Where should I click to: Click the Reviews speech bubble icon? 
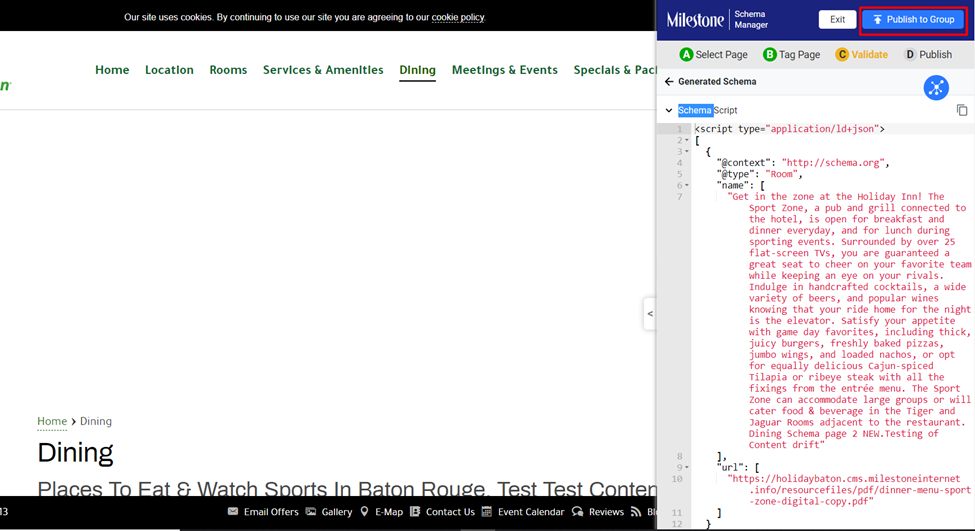pyautogui.click(x=578, y=512)
